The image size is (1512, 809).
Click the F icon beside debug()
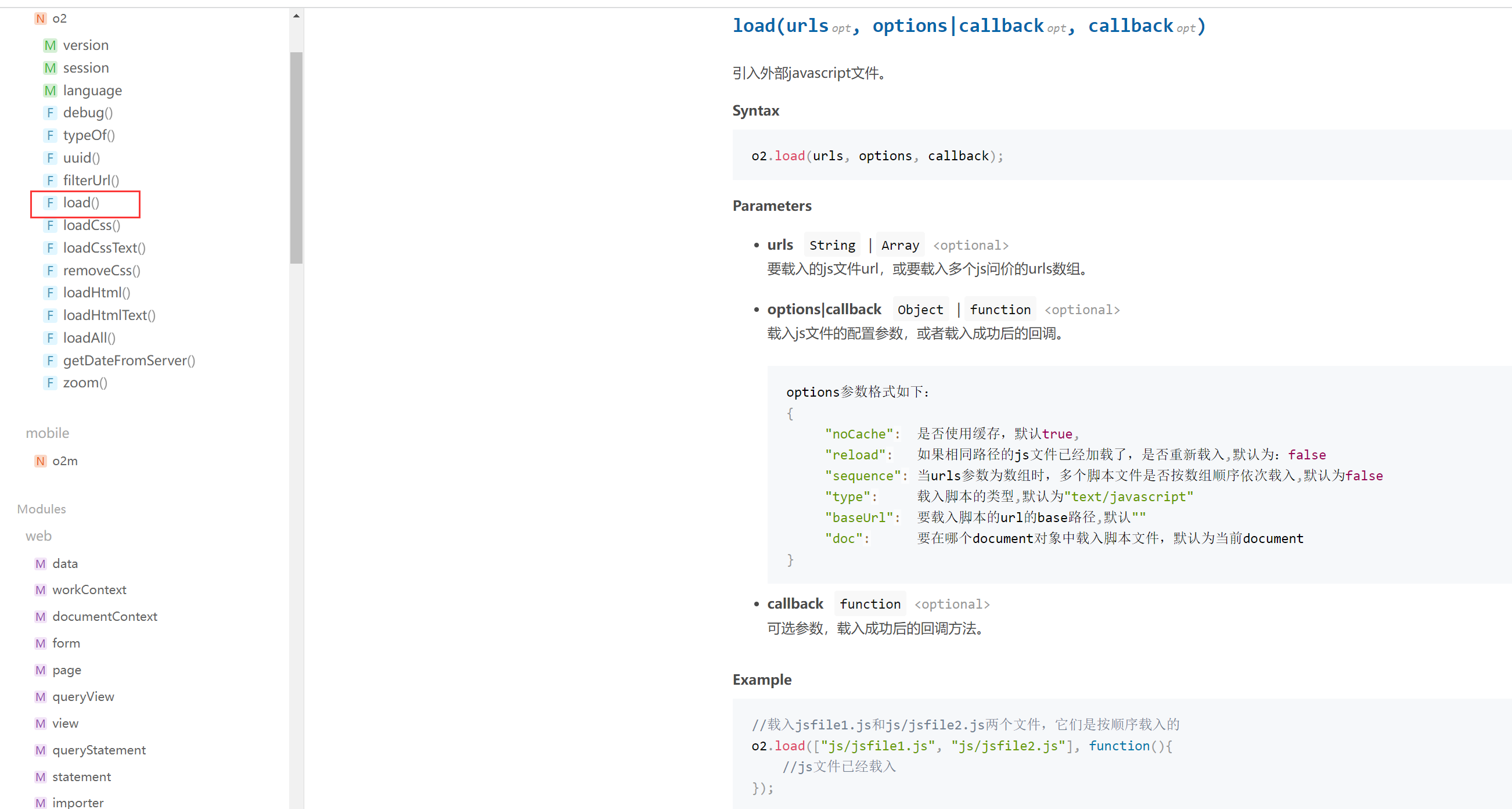pos(50,113)
